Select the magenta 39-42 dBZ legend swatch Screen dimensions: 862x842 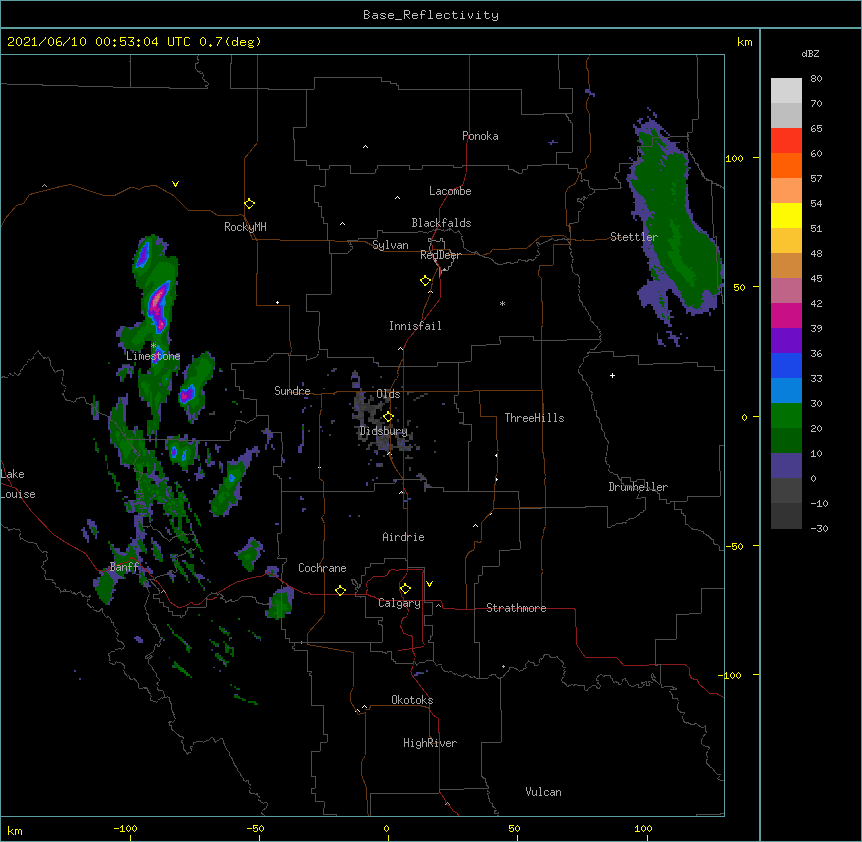click(786, 315)
